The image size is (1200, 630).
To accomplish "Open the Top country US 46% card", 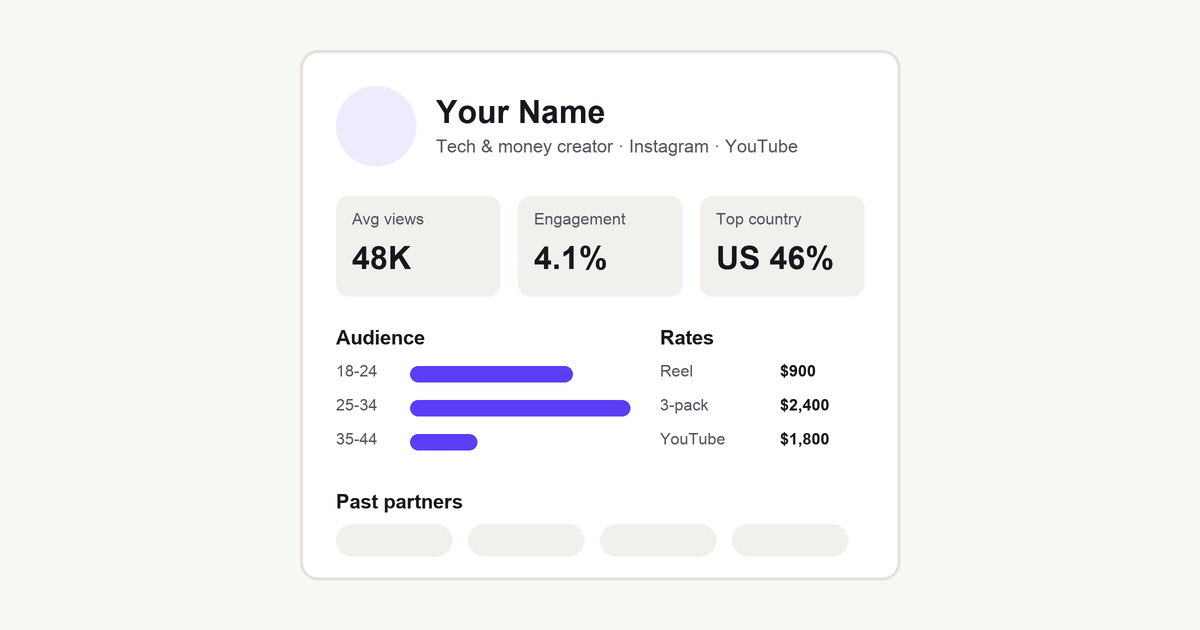I will pyautogui.click(x=782, y=246).
